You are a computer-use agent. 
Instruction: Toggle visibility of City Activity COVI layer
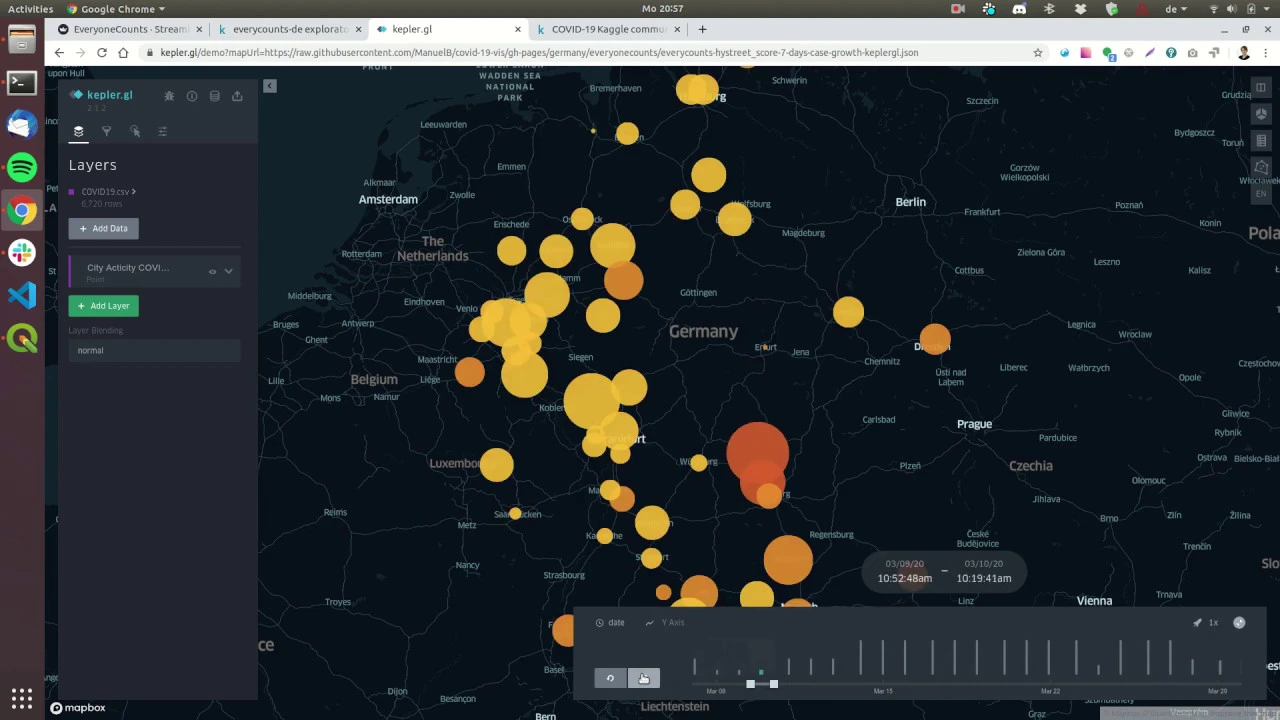(212, 271)
